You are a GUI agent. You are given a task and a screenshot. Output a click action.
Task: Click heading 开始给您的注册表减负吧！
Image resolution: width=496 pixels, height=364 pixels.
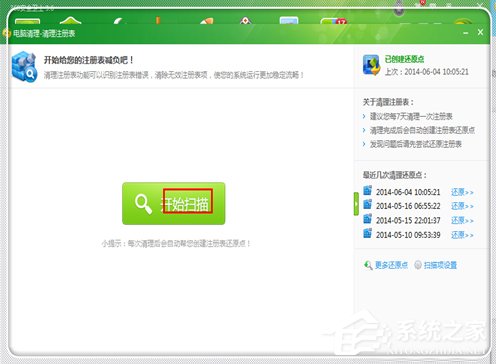click(89, 60)
